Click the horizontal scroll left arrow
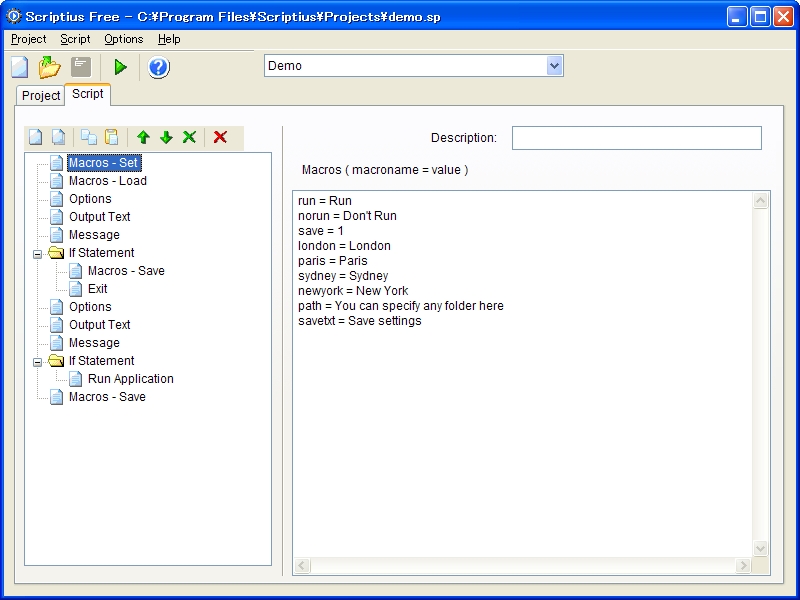The image size is (800, 600). pos(302,565)
